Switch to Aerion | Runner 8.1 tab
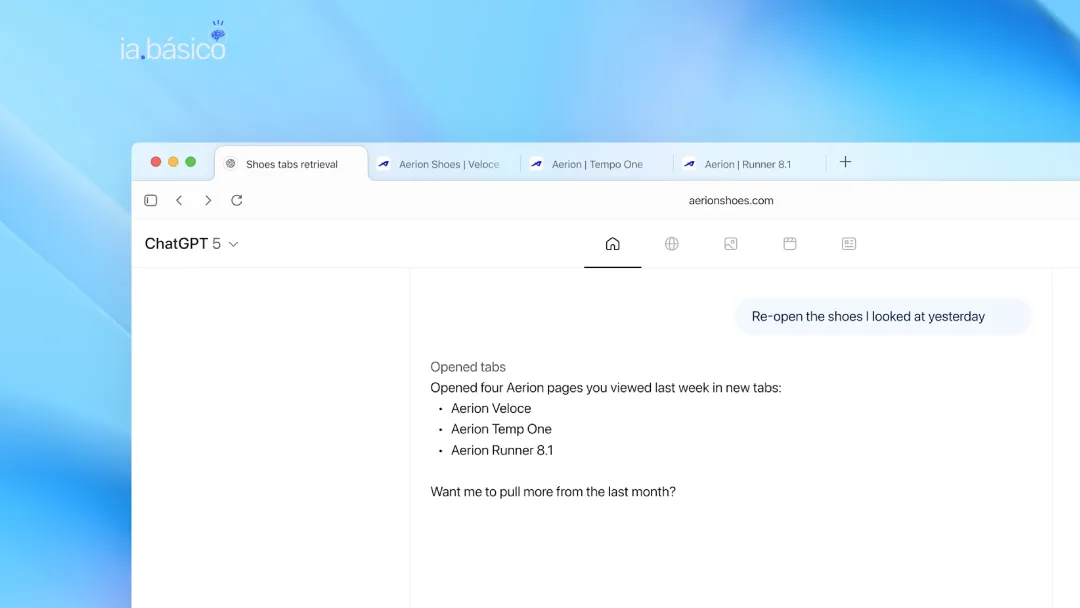Image resolution: width=1080 pixels, height=608 pixels. coord(749,164)
